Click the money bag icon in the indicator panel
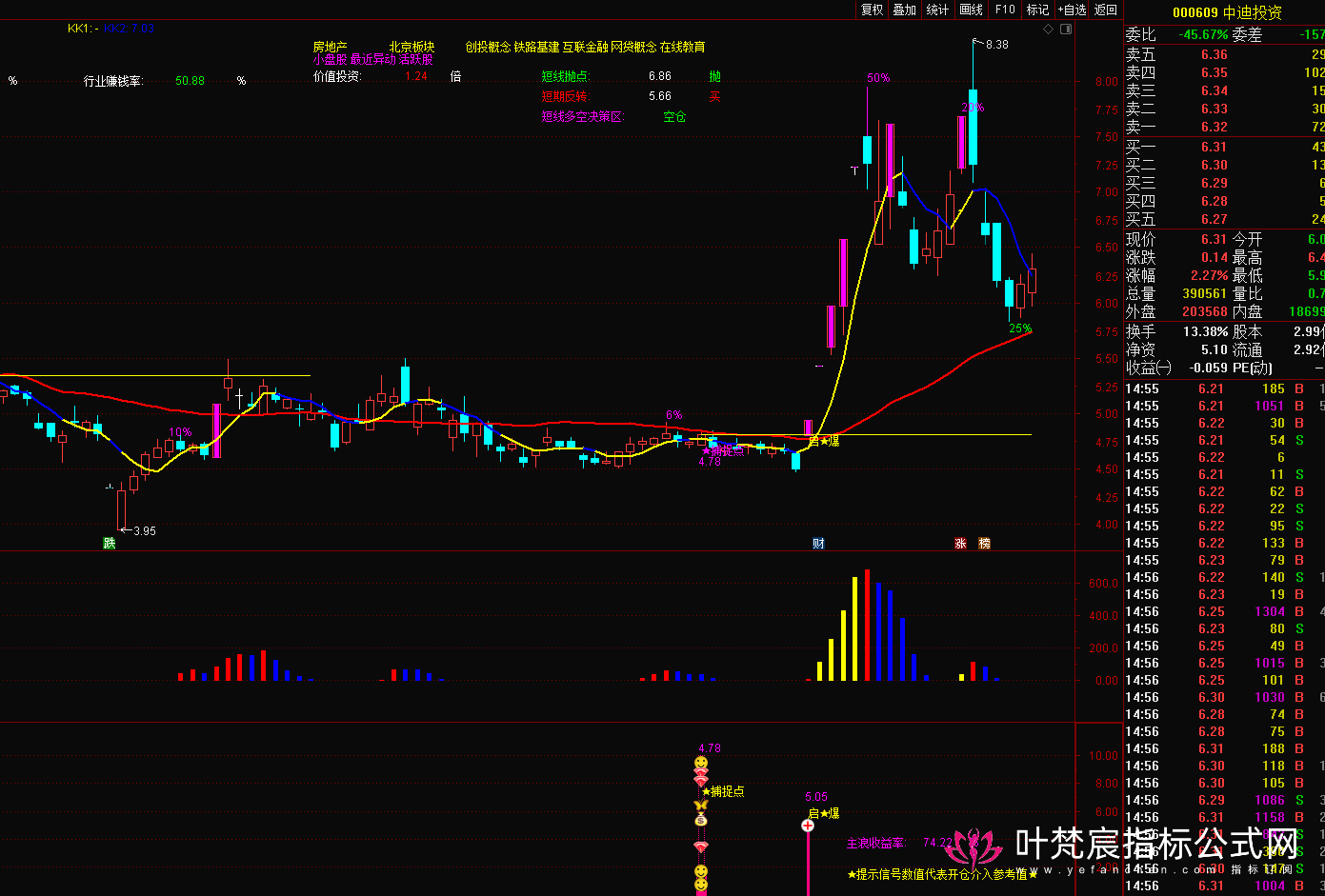1325x896 pixels. (x=701, y=820)
